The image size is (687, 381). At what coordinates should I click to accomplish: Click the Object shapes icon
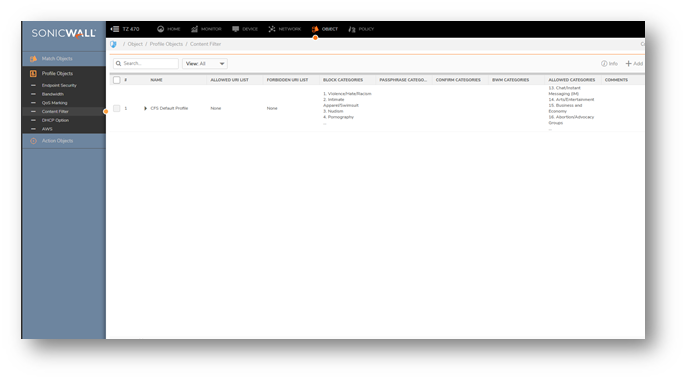coord(315,29)
